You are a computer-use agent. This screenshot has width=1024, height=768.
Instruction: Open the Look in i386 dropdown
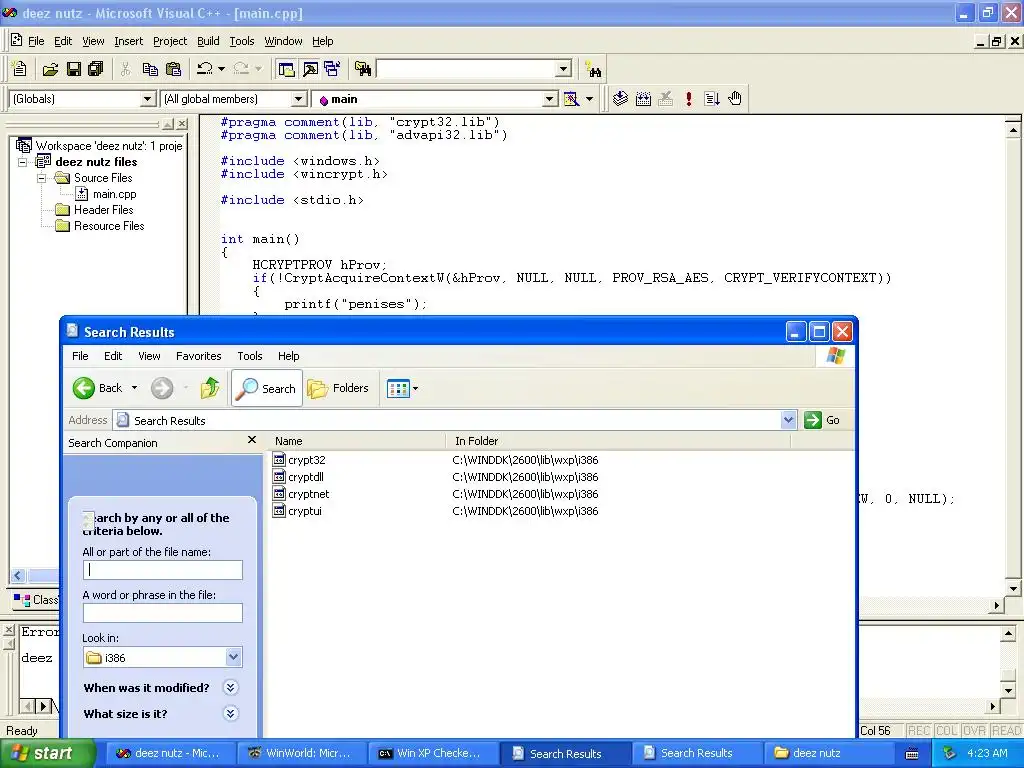click(233, 657)
